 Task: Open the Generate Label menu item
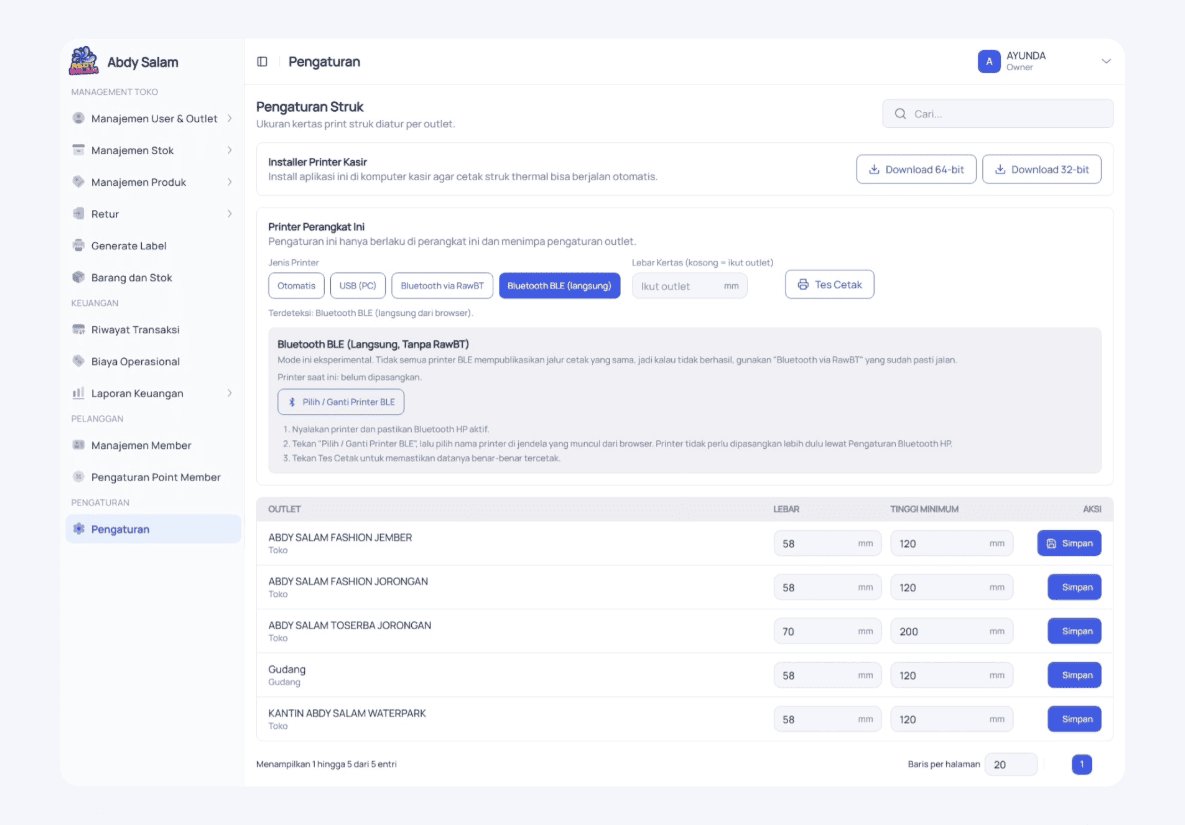[153, 246]
